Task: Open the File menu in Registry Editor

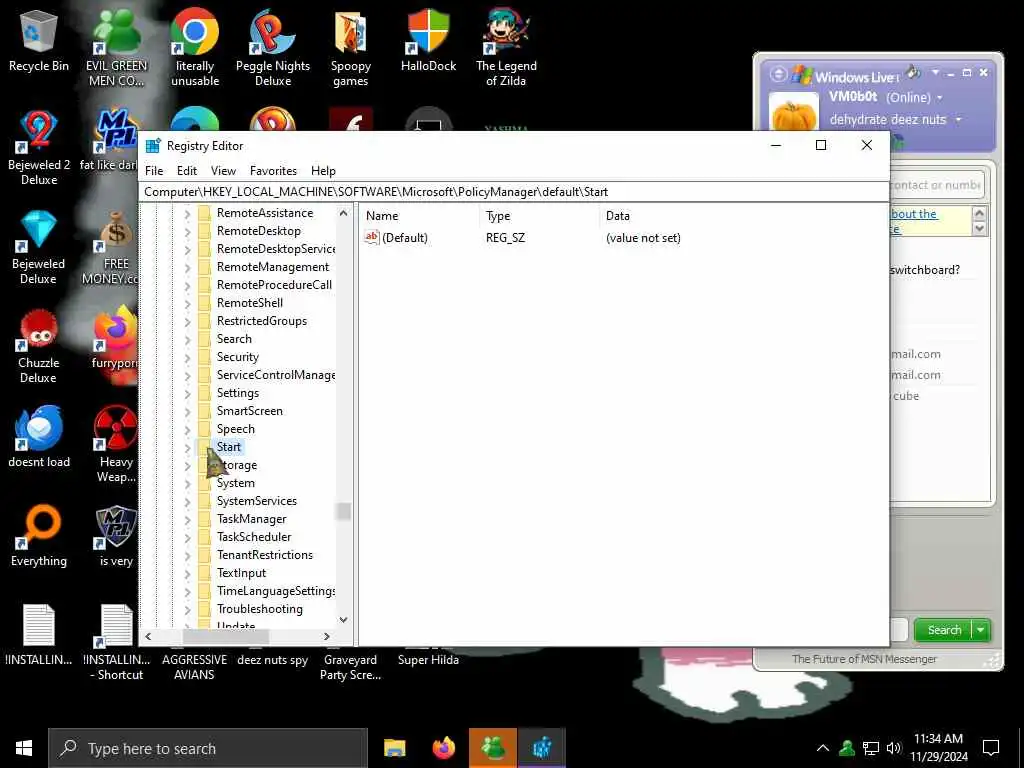Action: coord(154,170)
